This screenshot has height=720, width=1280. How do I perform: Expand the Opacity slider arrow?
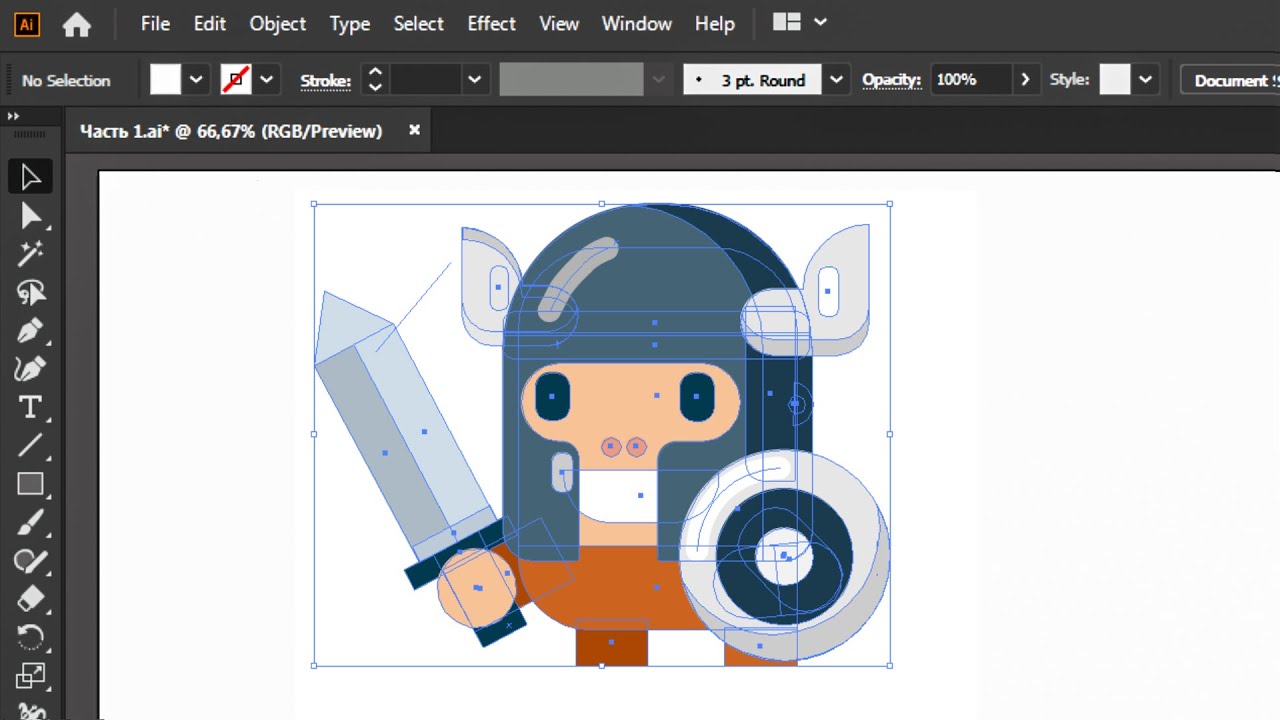pos(1024,80)
